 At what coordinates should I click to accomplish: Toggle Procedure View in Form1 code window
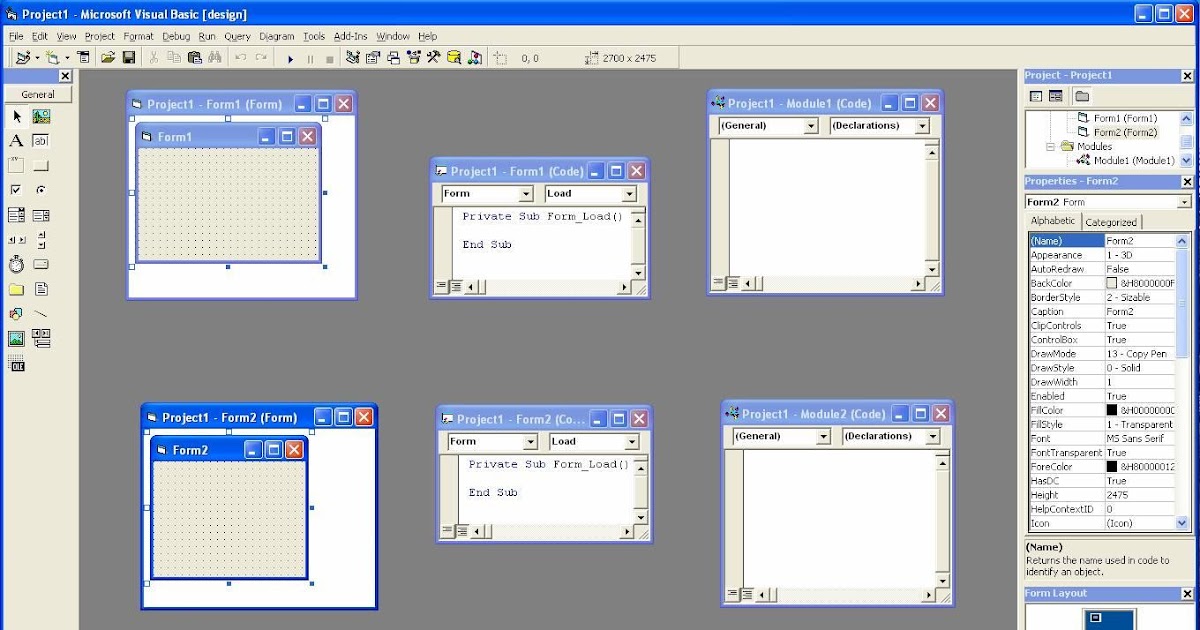(441, 286)
